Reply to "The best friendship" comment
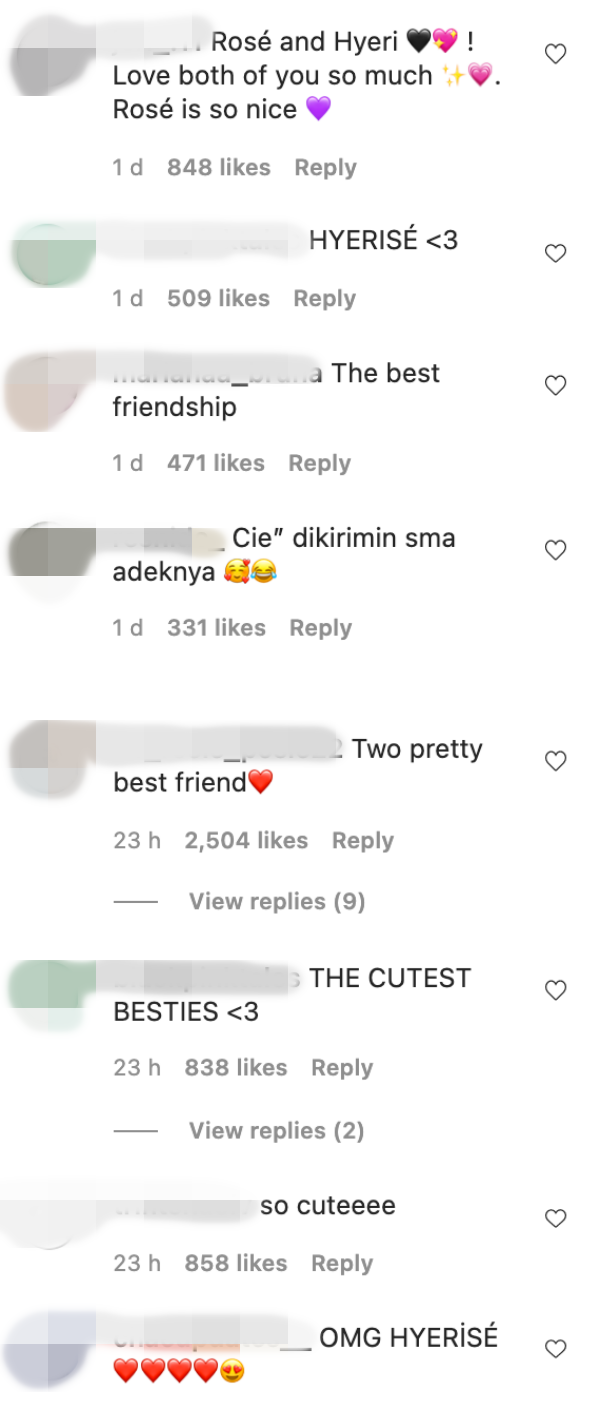Screen dimensions: 600x1412 coord(320,463)
